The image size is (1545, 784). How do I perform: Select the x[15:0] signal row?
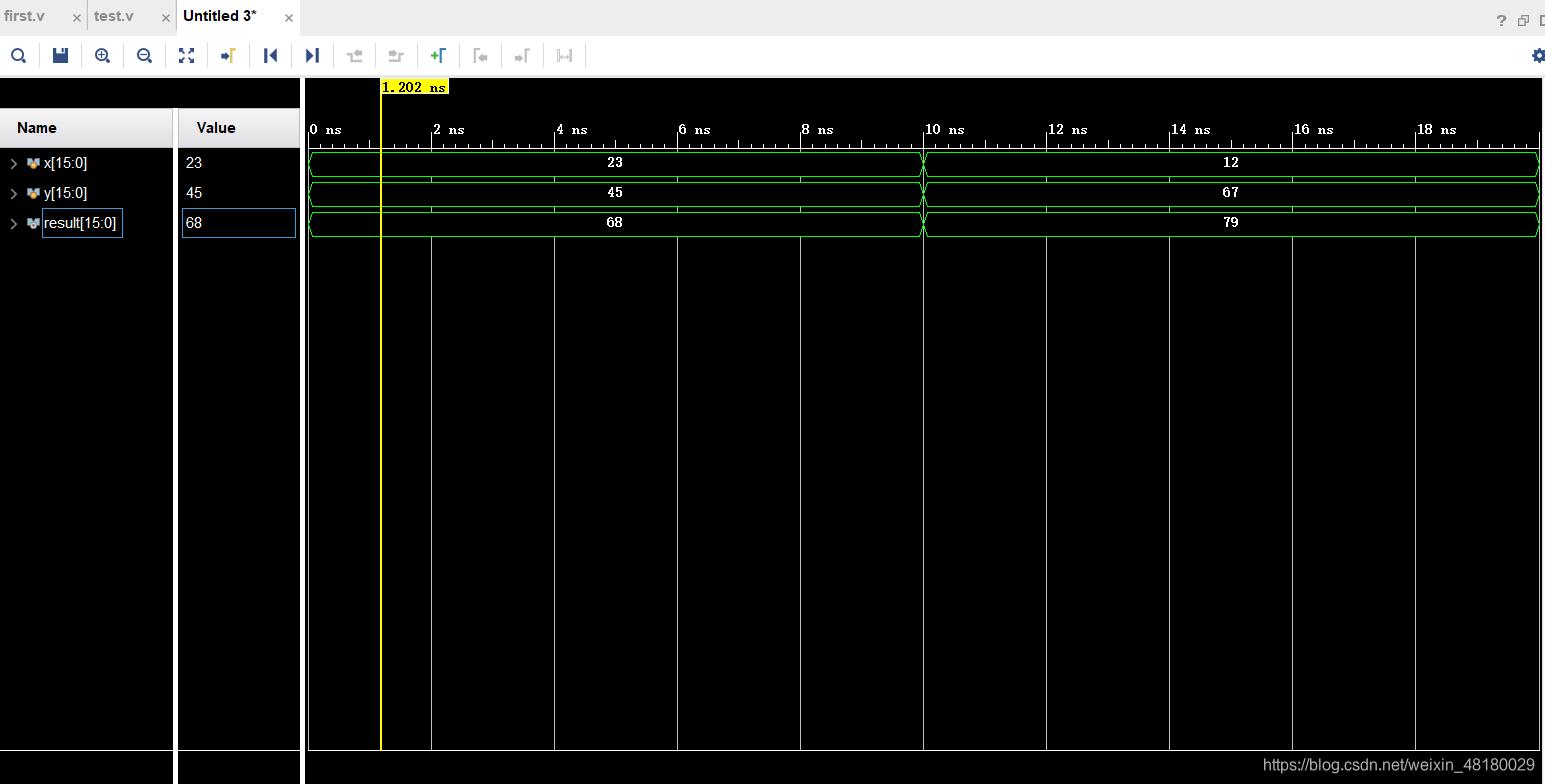(x=86, y=163)
